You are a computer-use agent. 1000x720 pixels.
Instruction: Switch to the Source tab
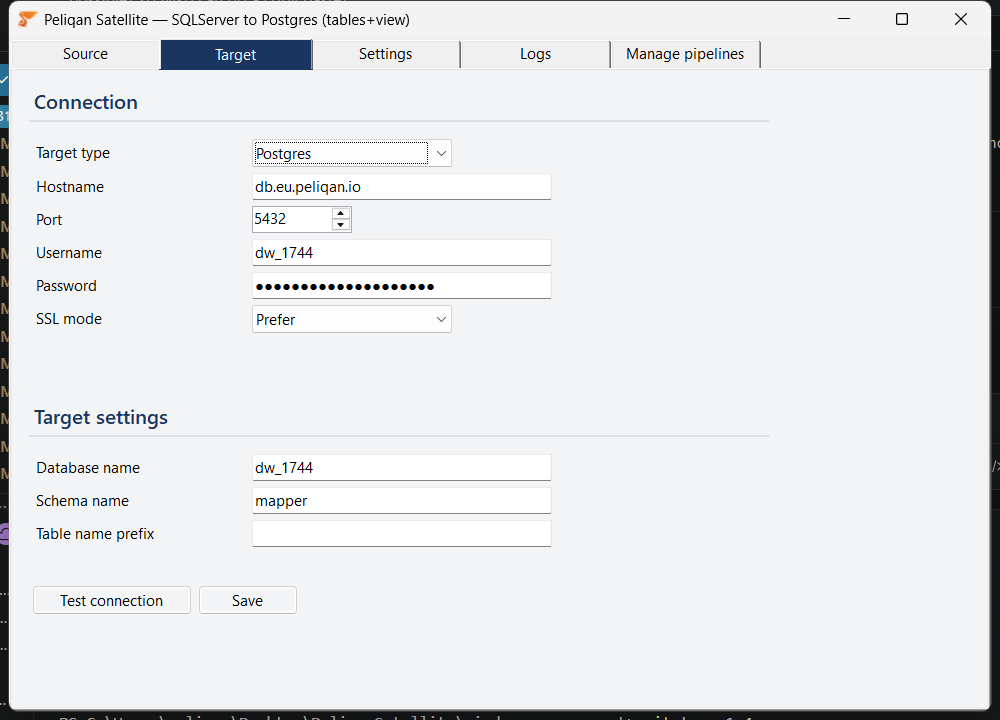pos(85,54)
